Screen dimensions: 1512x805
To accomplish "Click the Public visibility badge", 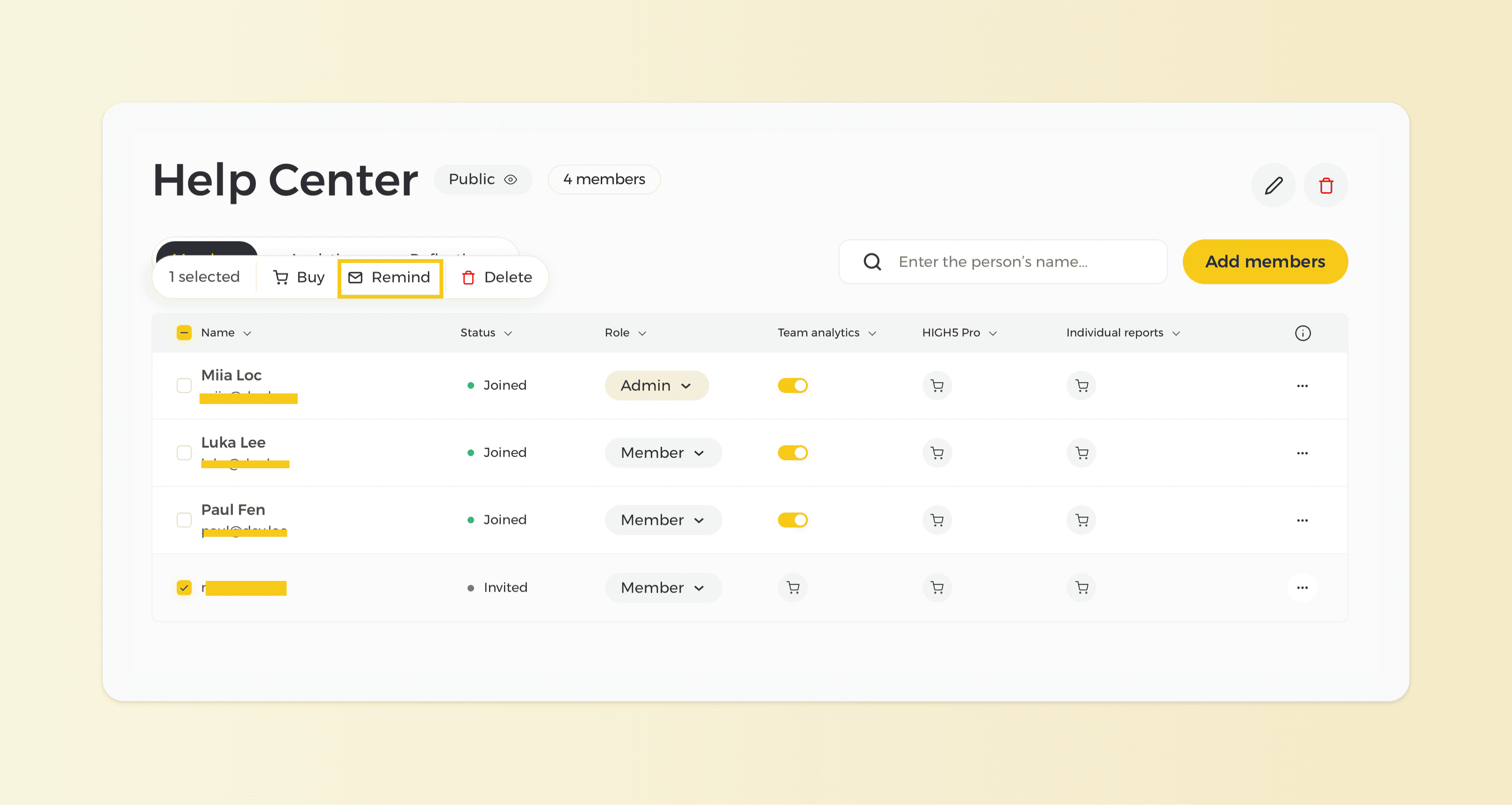I will tap(482, 180).
